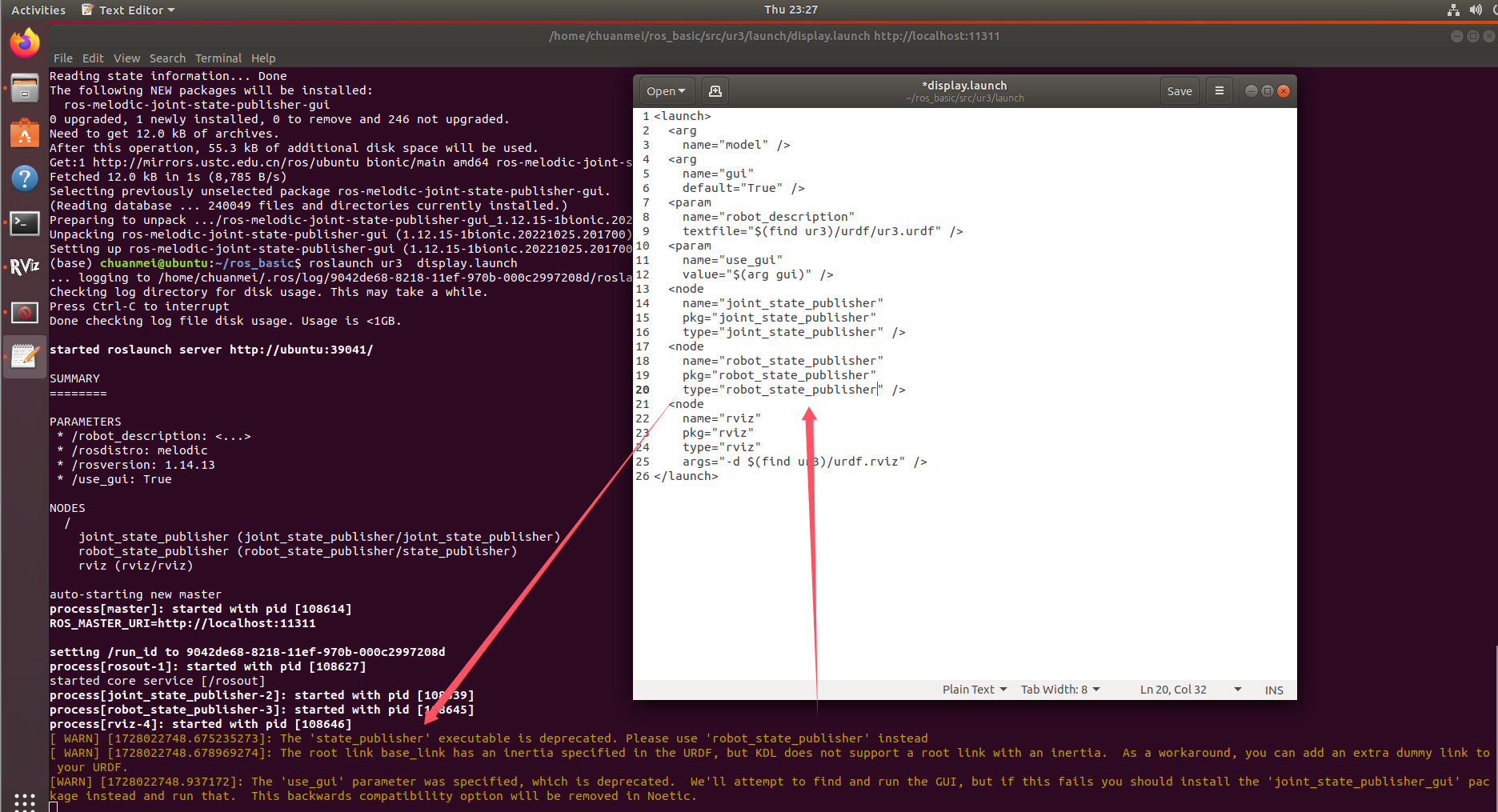Select the Text Editor icon in the dock
1498x812 pixels.
pyautogui.click(x=25, y=356)
